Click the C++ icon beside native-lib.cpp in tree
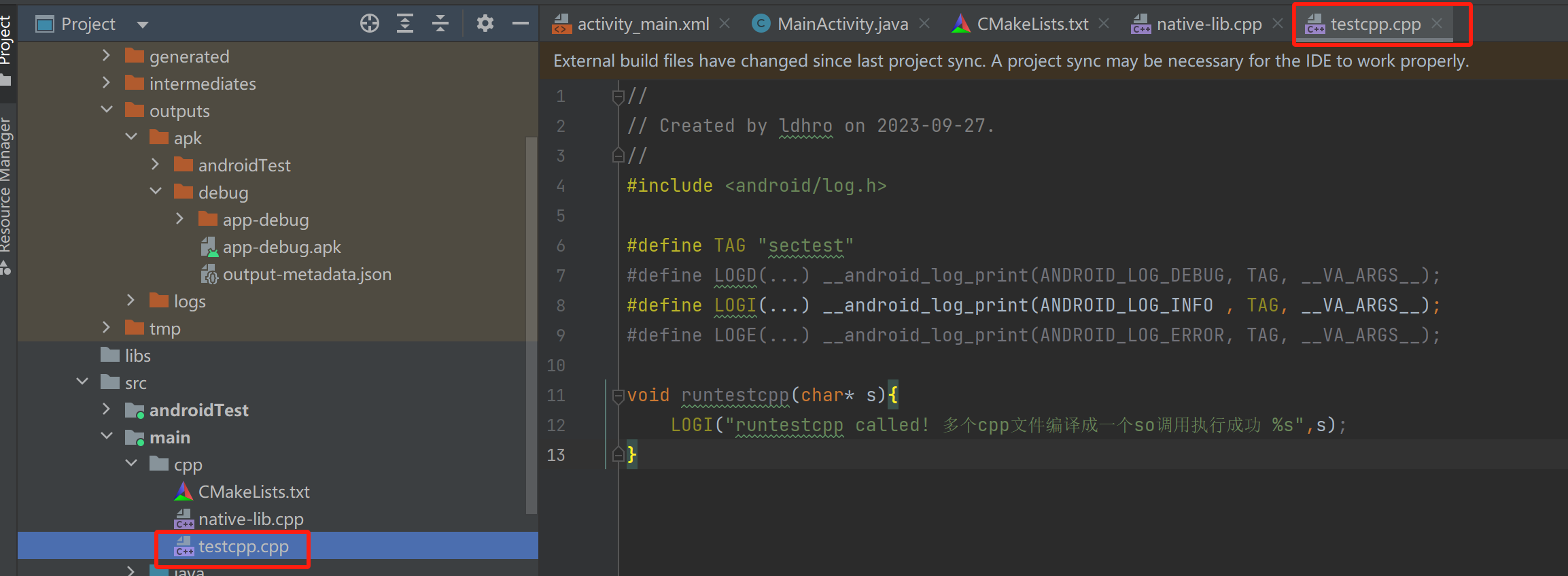This screenshot has height=576, width=1568. (x=184, y=519)
